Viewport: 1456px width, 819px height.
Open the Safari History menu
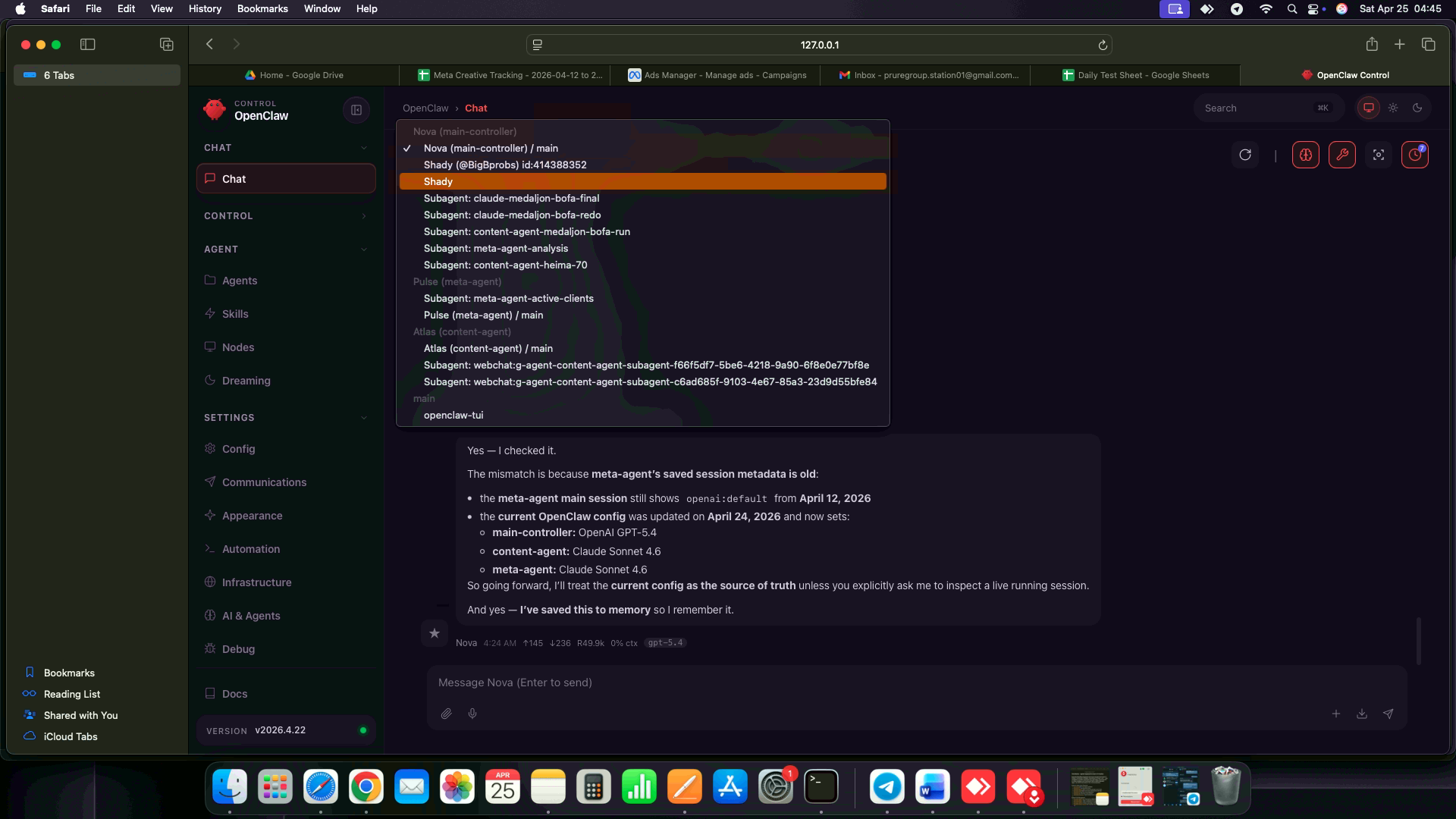(205, 8)
